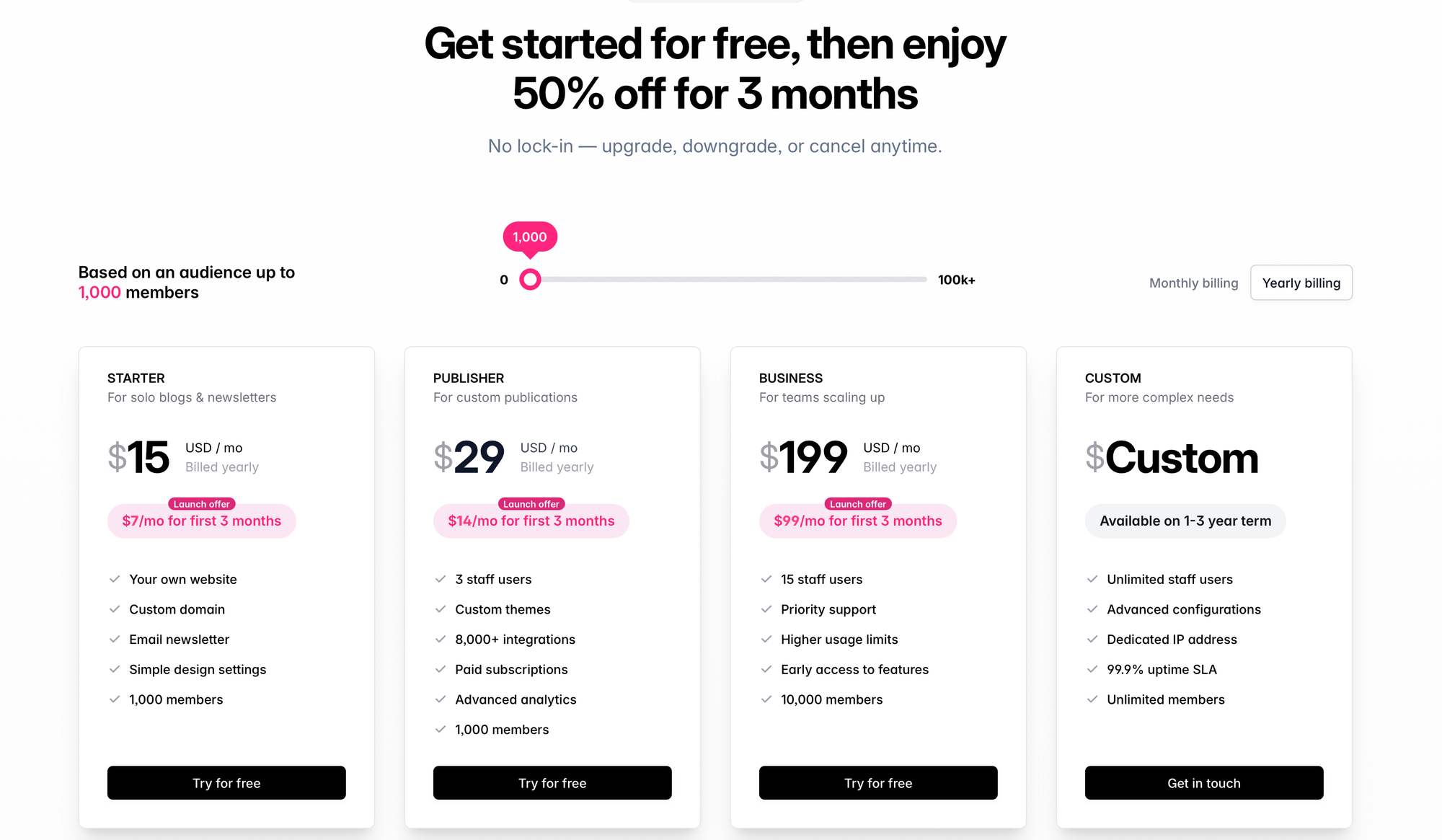1442x840 pixels.
Task: Click the pink audience slider handle
Action: (530, 279)
